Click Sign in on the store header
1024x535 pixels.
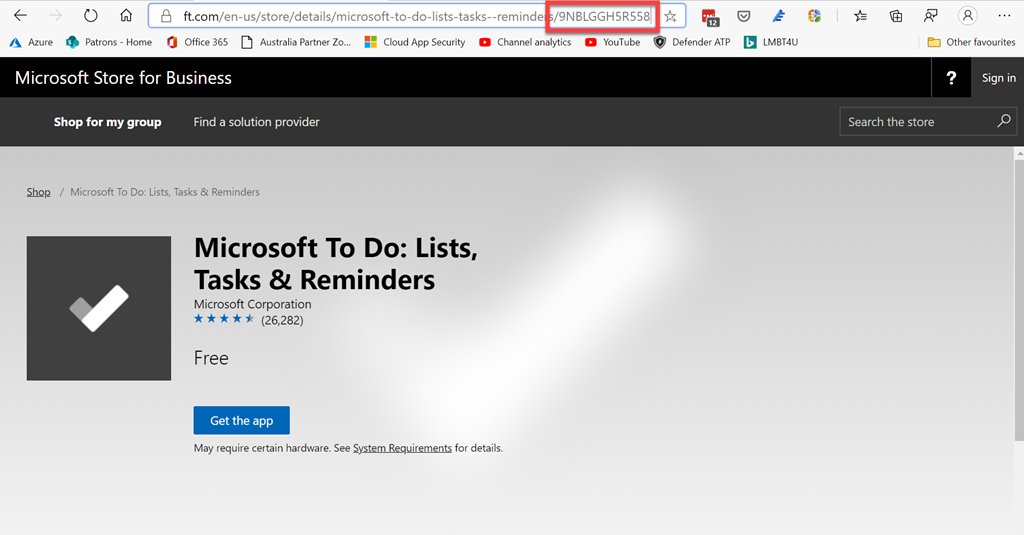point(998,78)
